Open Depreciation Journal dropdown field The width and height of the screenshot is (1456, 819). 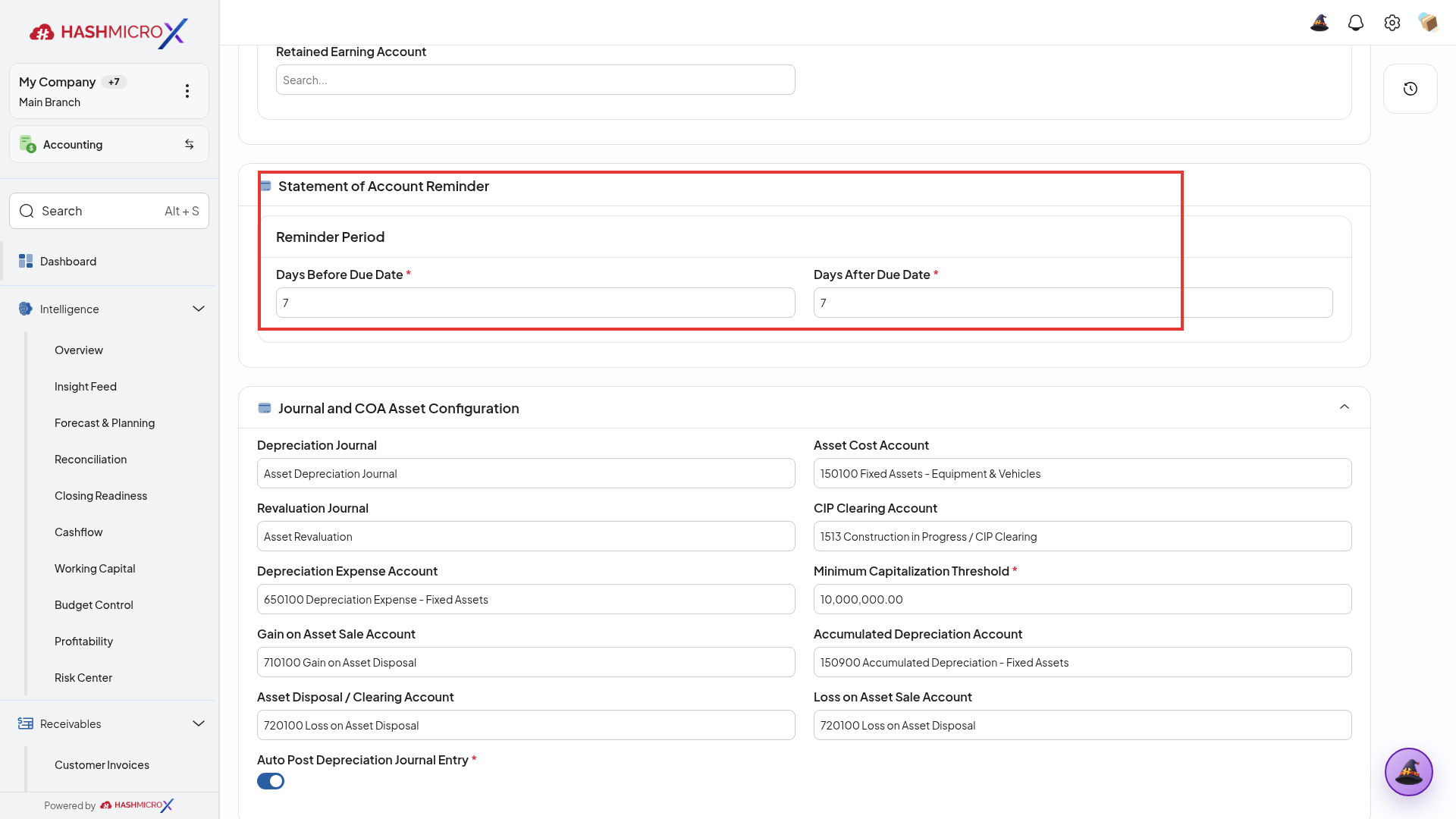[x=526, y=473]
